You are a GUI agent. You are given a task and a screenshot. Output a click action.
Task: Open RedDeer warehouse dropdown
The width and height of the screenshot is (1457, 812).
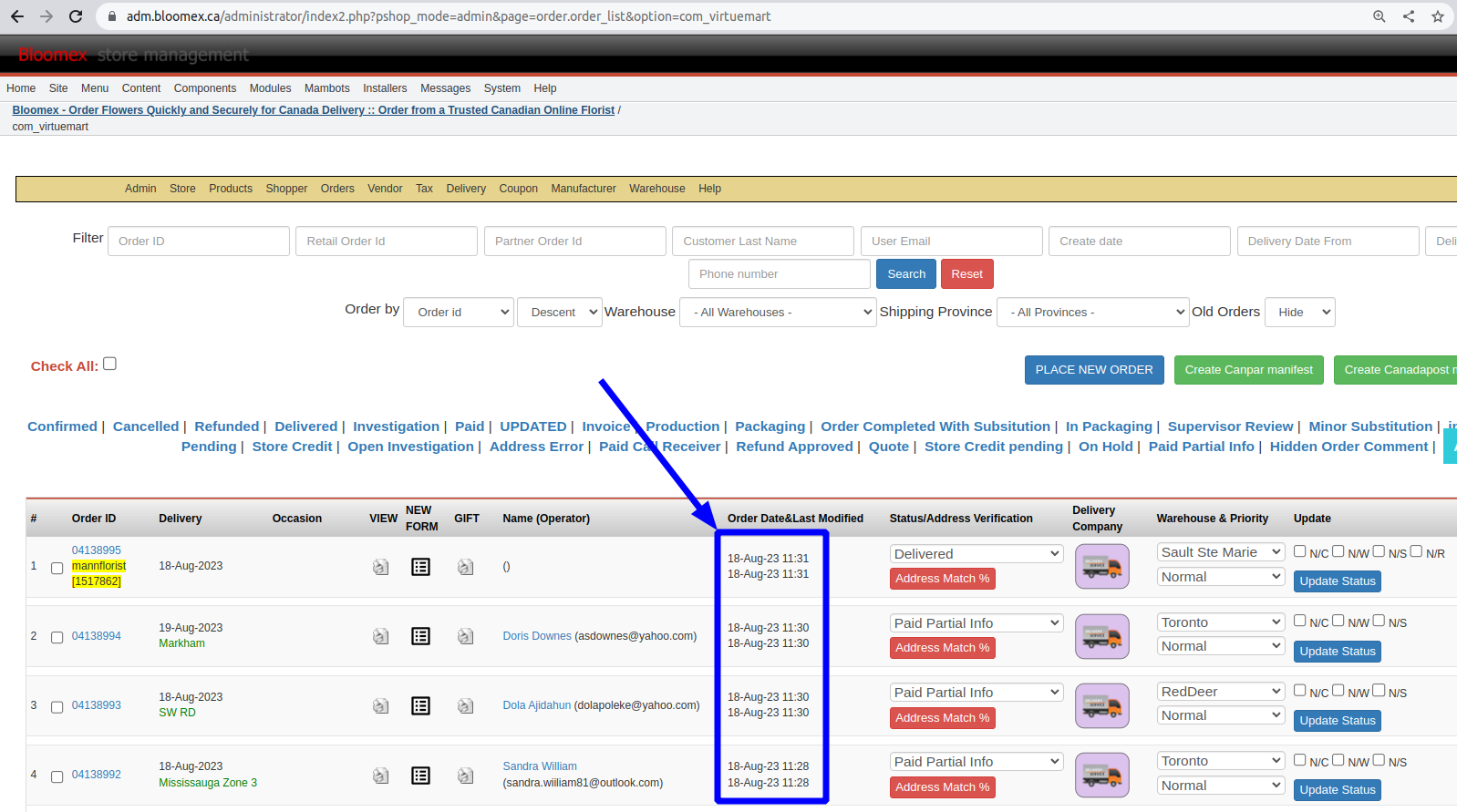pyautogui.click(x=1221, y=692)
